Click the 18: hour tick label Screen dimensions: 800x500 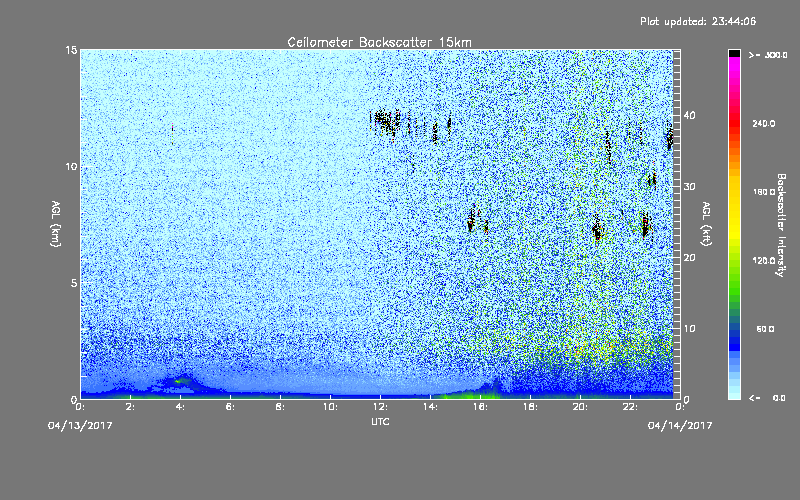(x=531, y=407)
